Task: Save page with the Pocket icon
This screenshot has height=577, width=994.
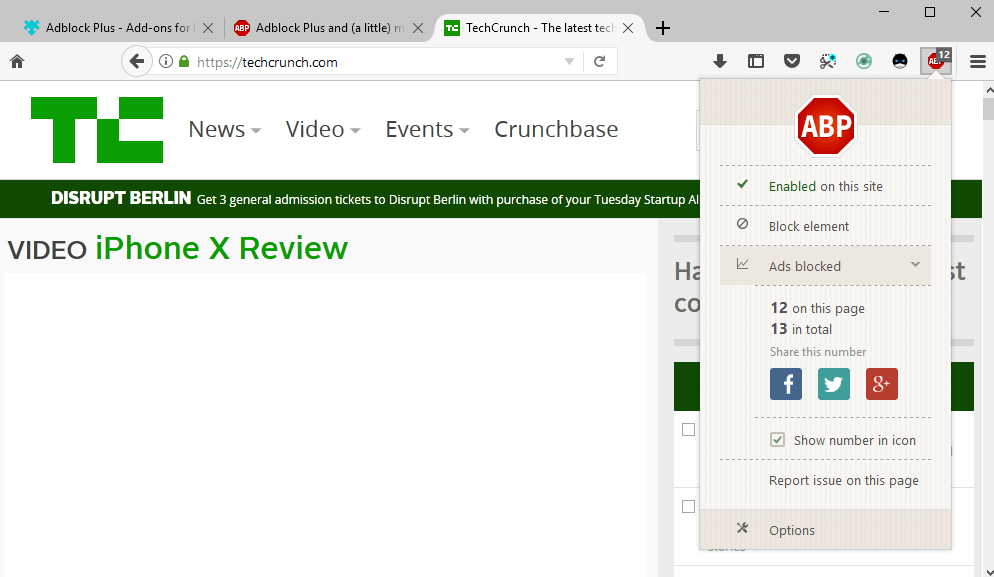Action: (792, 62)
